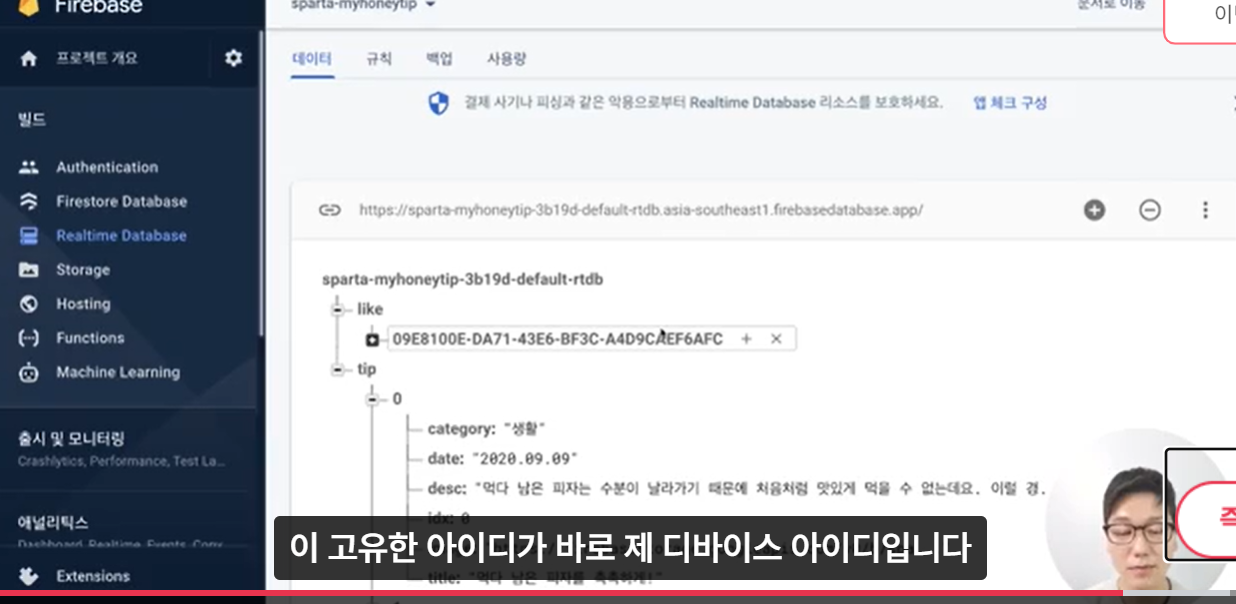Click plus circle icon to add data
The height and width of the screenshot is (604, 1236).
[1095, 210]
